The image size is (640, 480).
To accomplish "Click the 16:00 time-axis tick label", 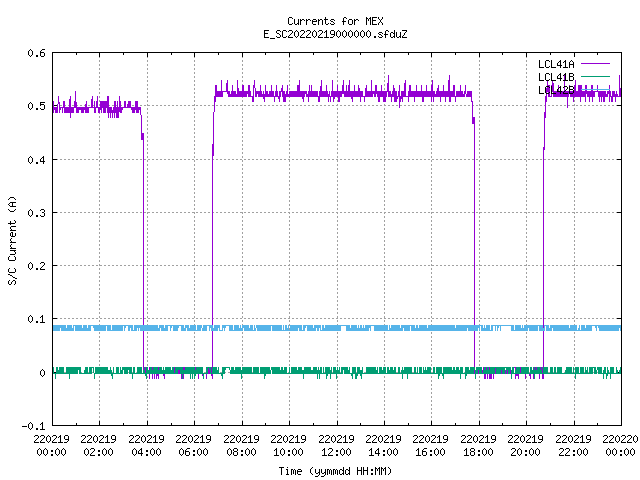I will pyautogui.click(x=430, y=452).
